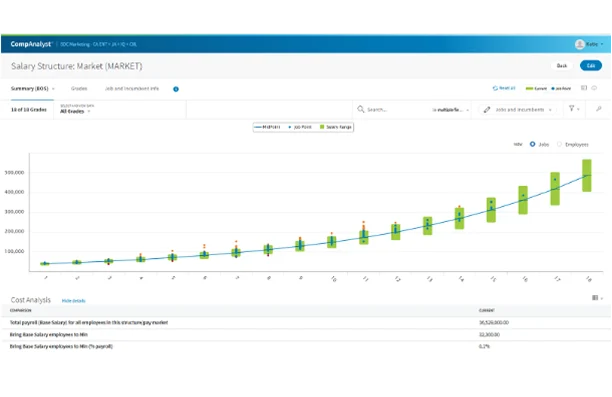
Task: Click the Current column header
Action: pyautogui.click(x=487, y=310)
